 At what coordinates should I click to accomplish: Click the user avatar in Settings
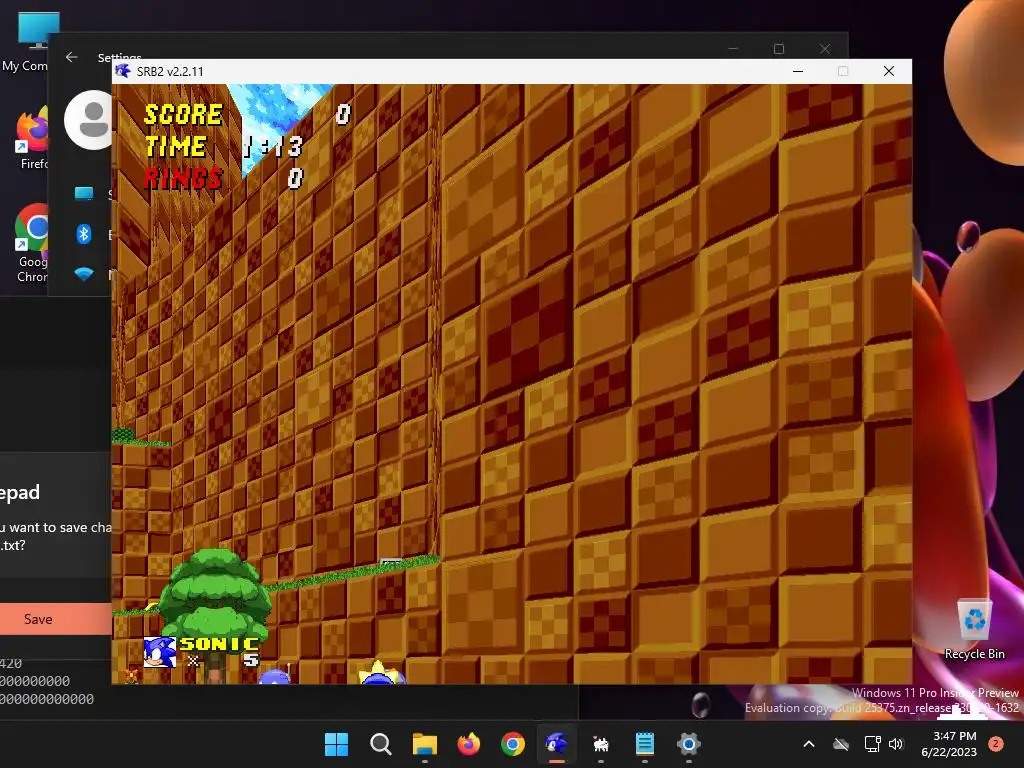(x=89, y=121)
